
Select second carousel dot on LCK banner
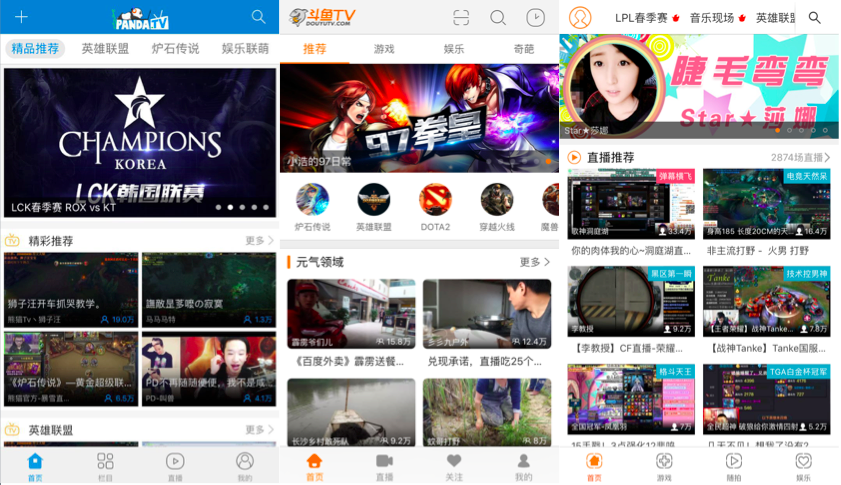point(230,207)
